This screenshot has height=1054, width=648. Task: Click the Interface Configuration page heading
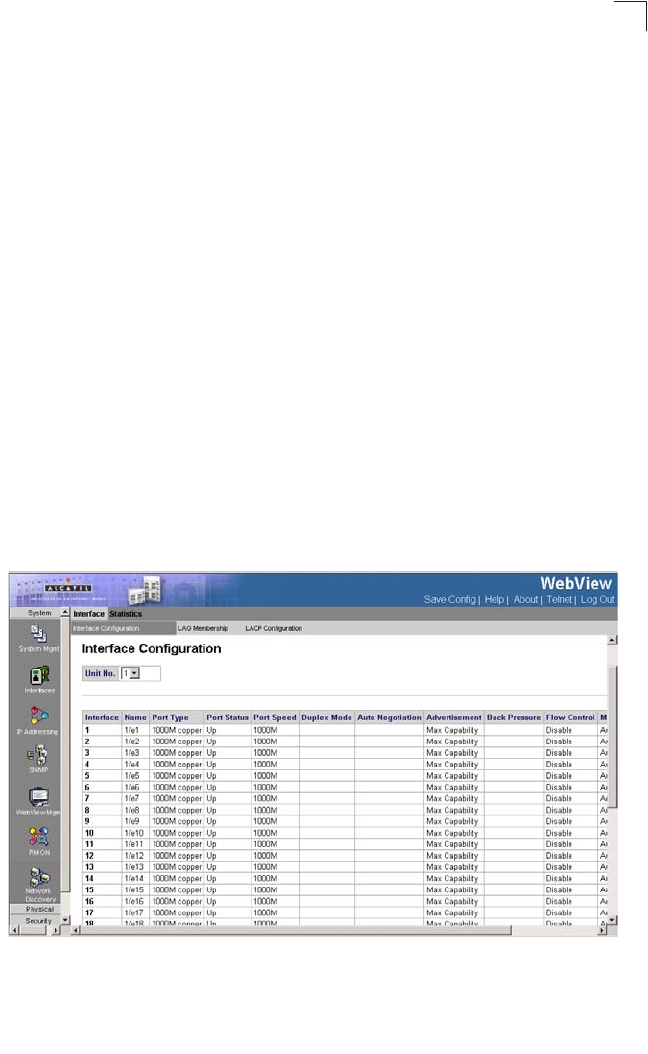[151, 649]
